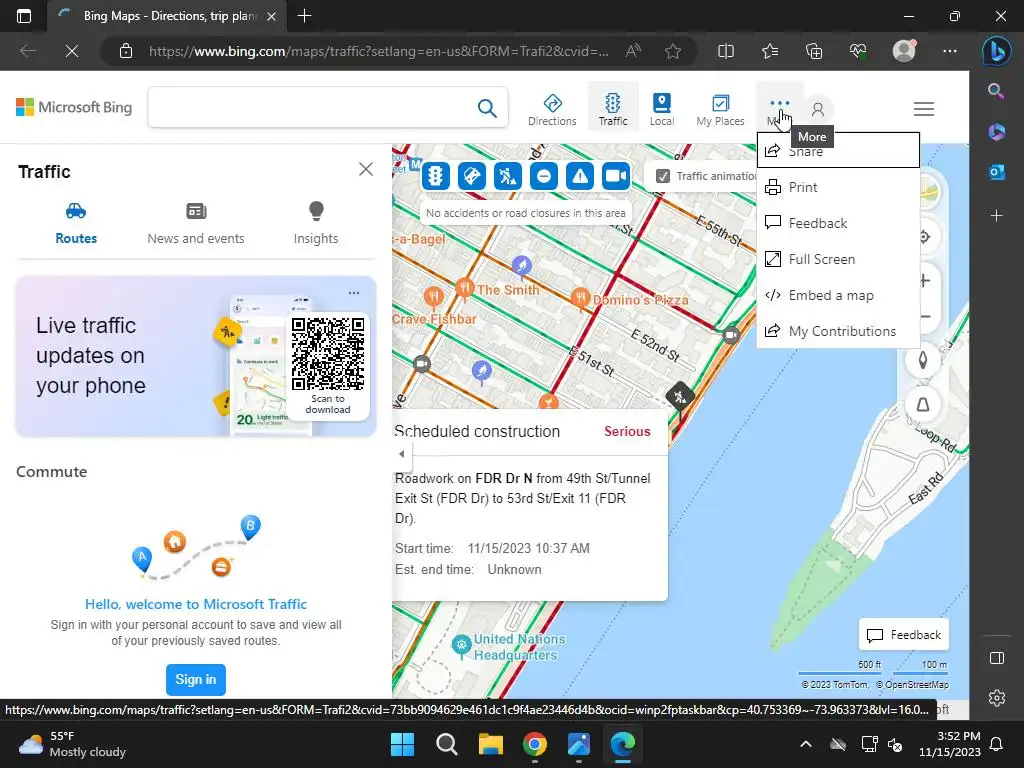1024x768 pixels.
Task: Open the Favorites list icon
Action: (x=770, y=51)
